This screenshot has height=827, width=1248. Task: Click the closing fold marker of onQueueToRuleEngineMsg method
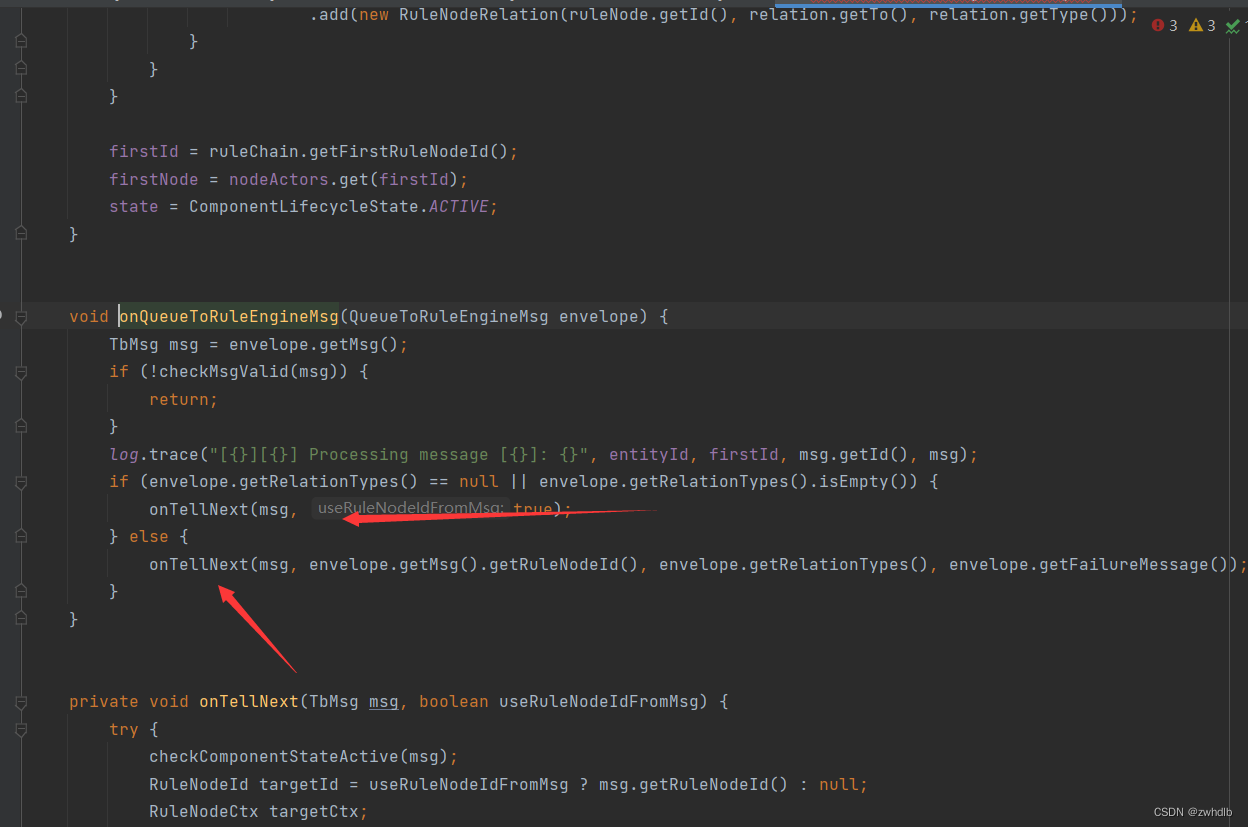tap(21, 620)
